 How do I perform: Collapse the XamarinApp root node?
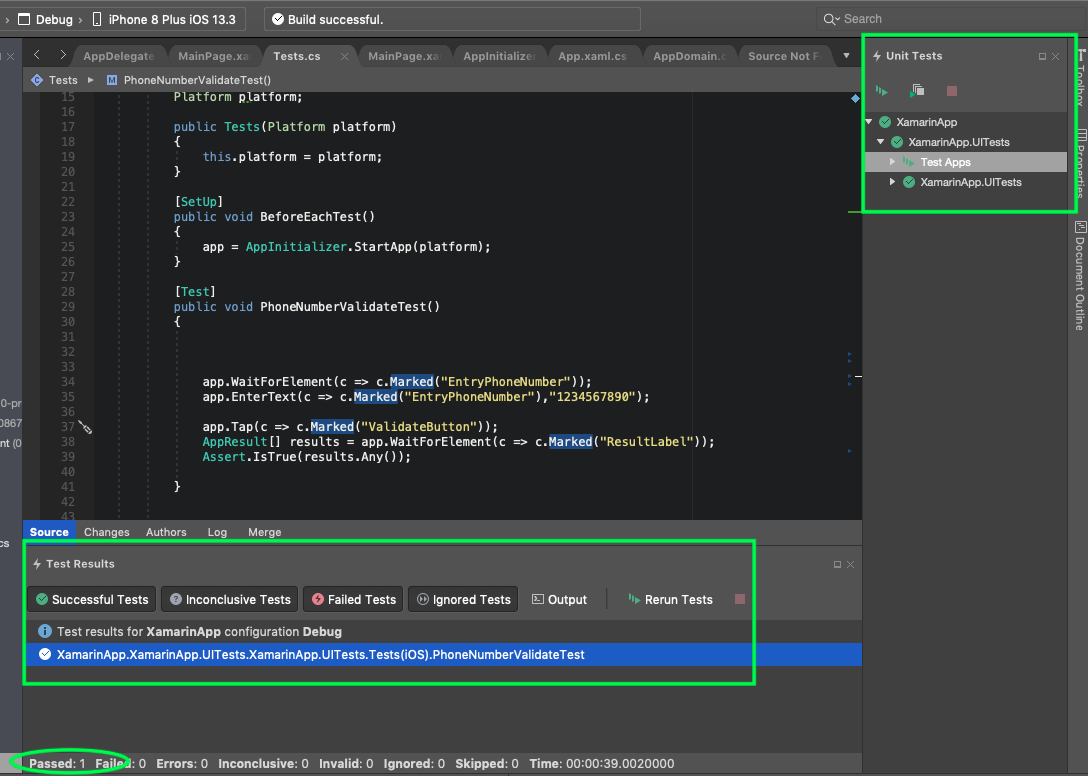point(869,122)
